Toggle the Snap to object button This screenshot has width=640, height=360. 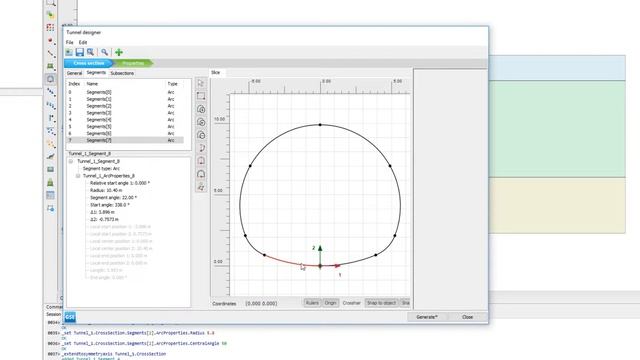pyautogui.click(x=381, y=303)
